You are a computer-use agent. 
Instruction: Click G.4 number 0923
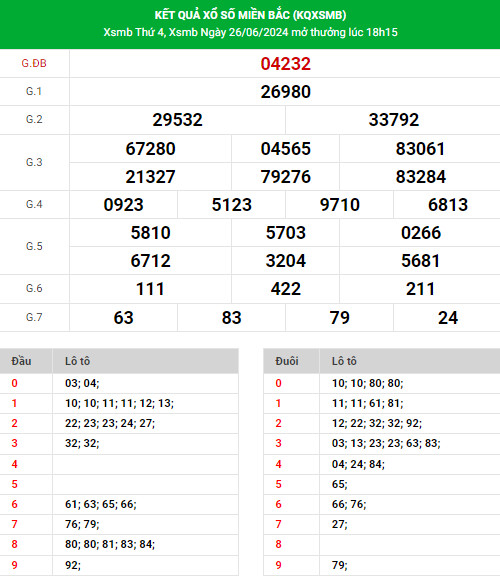tap(123, 205)
